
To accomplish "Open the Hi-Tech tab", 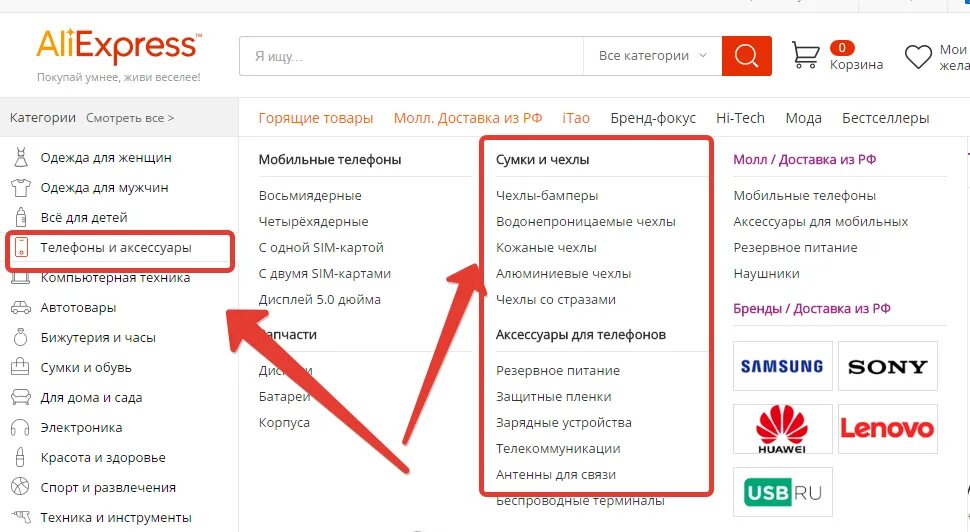I will coord(740,118).
